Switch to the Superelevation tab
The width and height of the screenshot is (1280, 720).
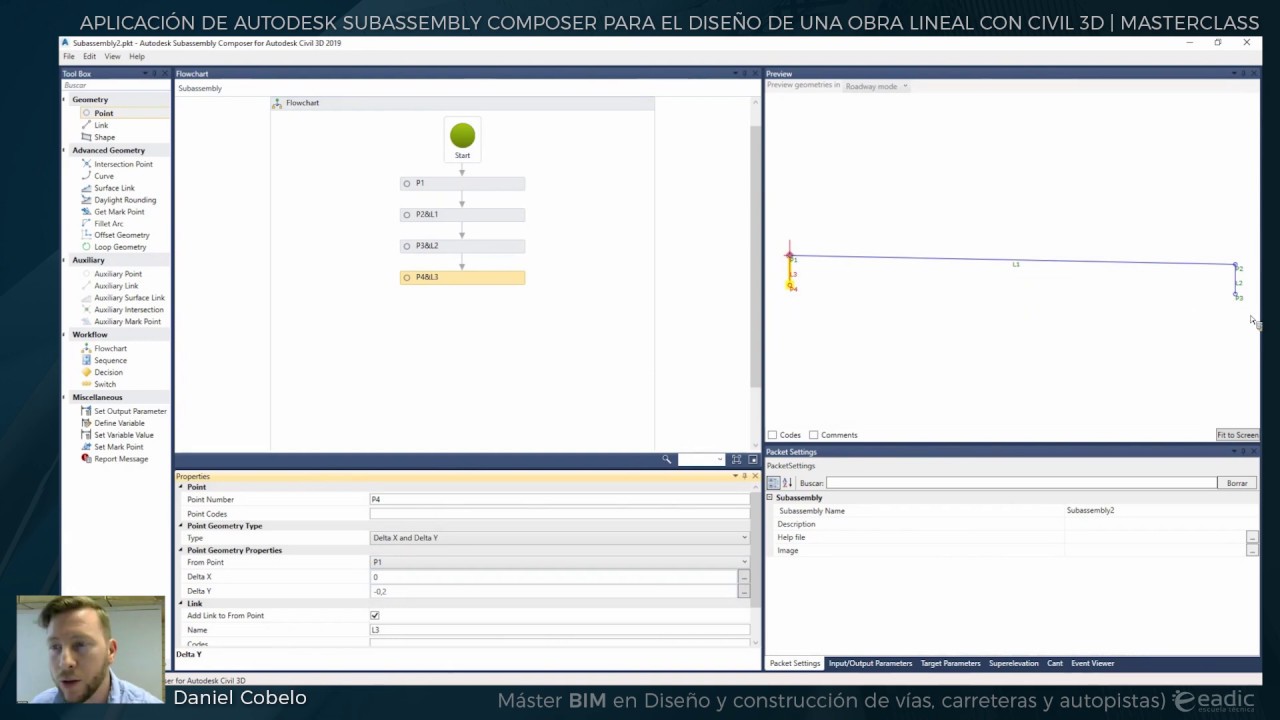(1014, 663)
